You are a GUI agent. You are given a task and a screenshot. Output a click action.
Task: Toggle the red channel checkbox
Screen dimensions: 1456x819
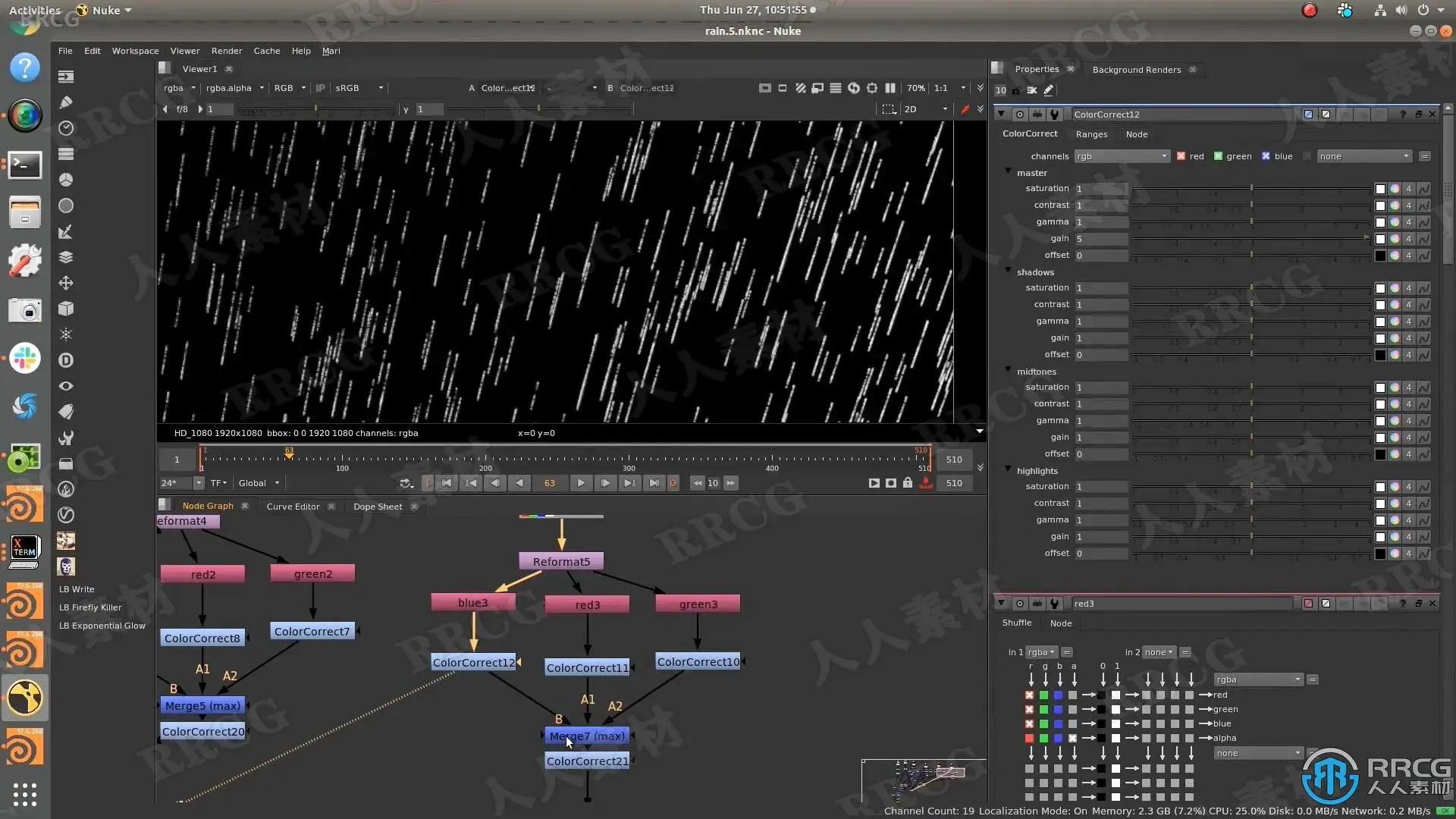1181,156
